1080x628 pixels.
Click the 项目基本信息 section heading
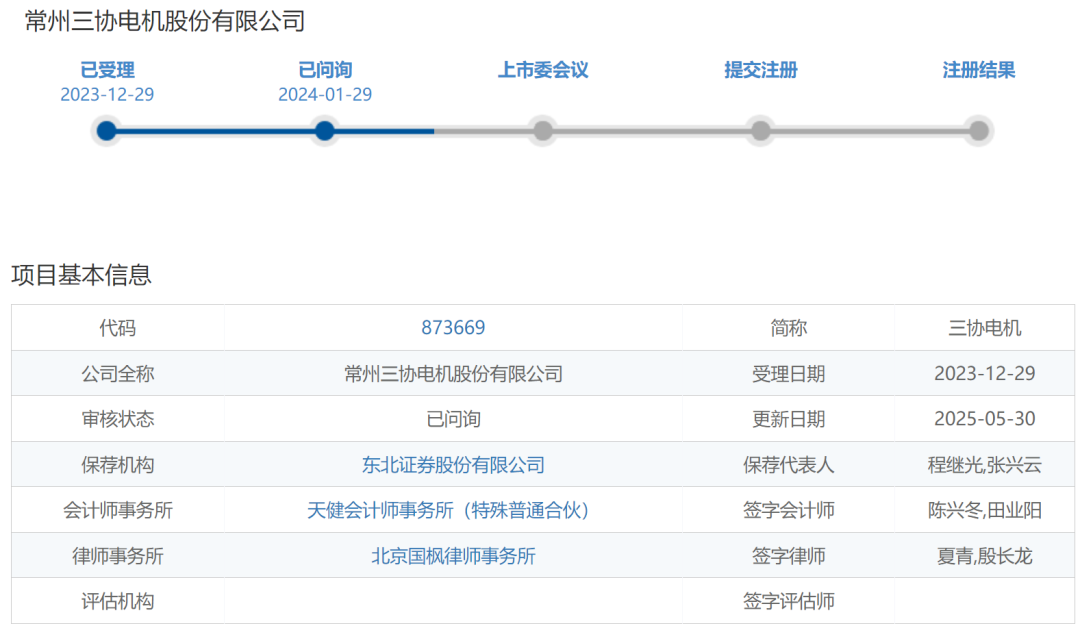pos(81,275)
